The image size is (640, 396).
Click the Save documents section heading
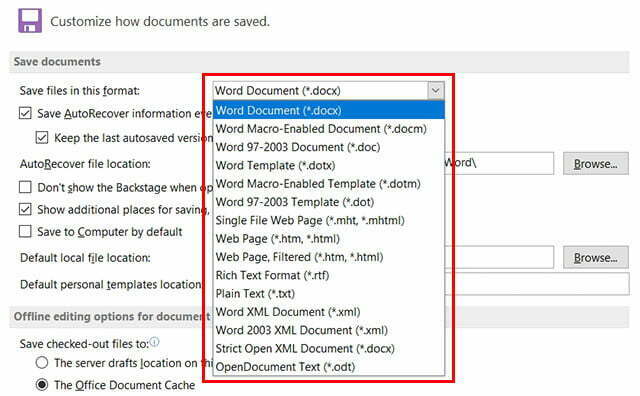(x=57, y=62)
